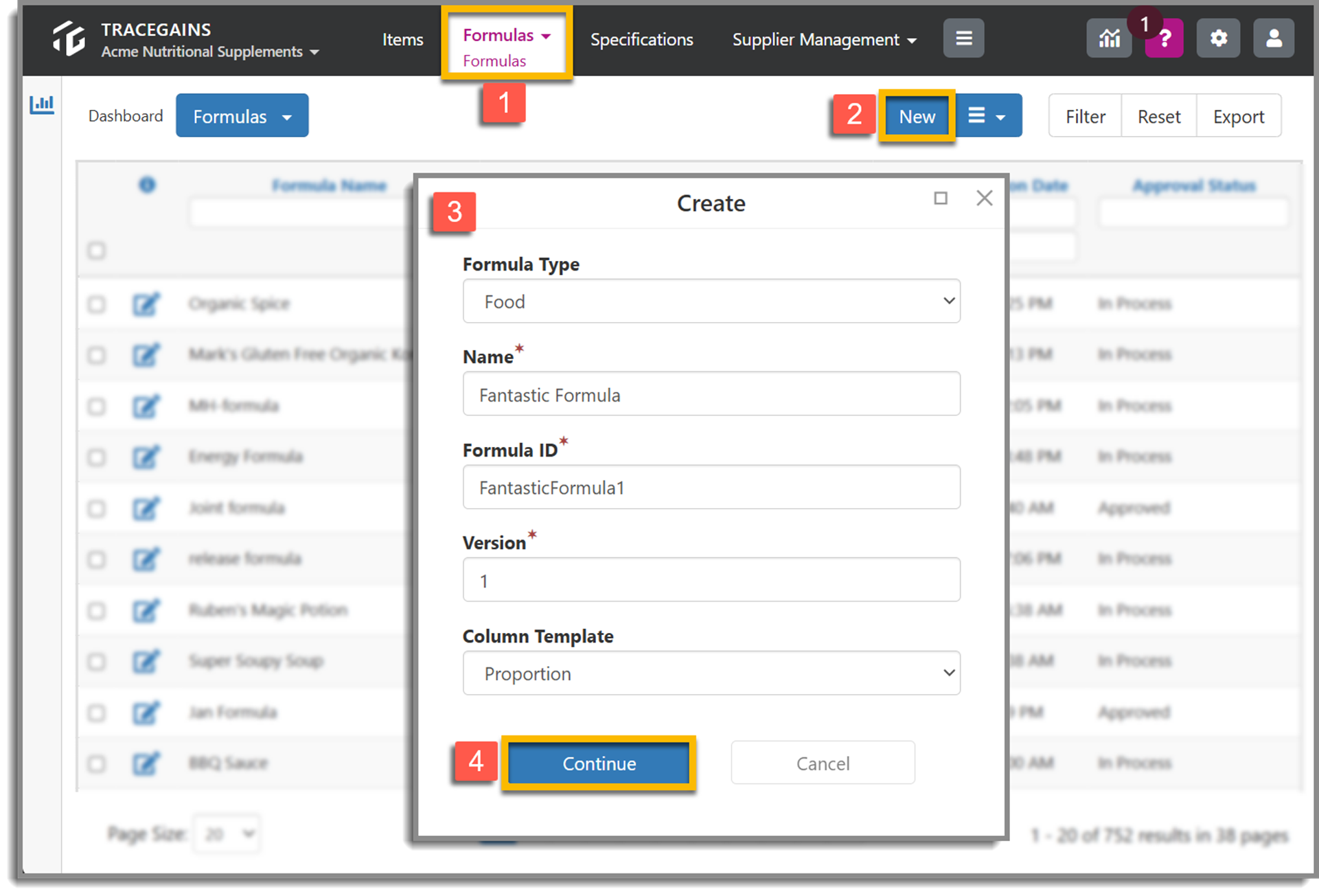Open the user profile icon

(x=1274, y=38)
